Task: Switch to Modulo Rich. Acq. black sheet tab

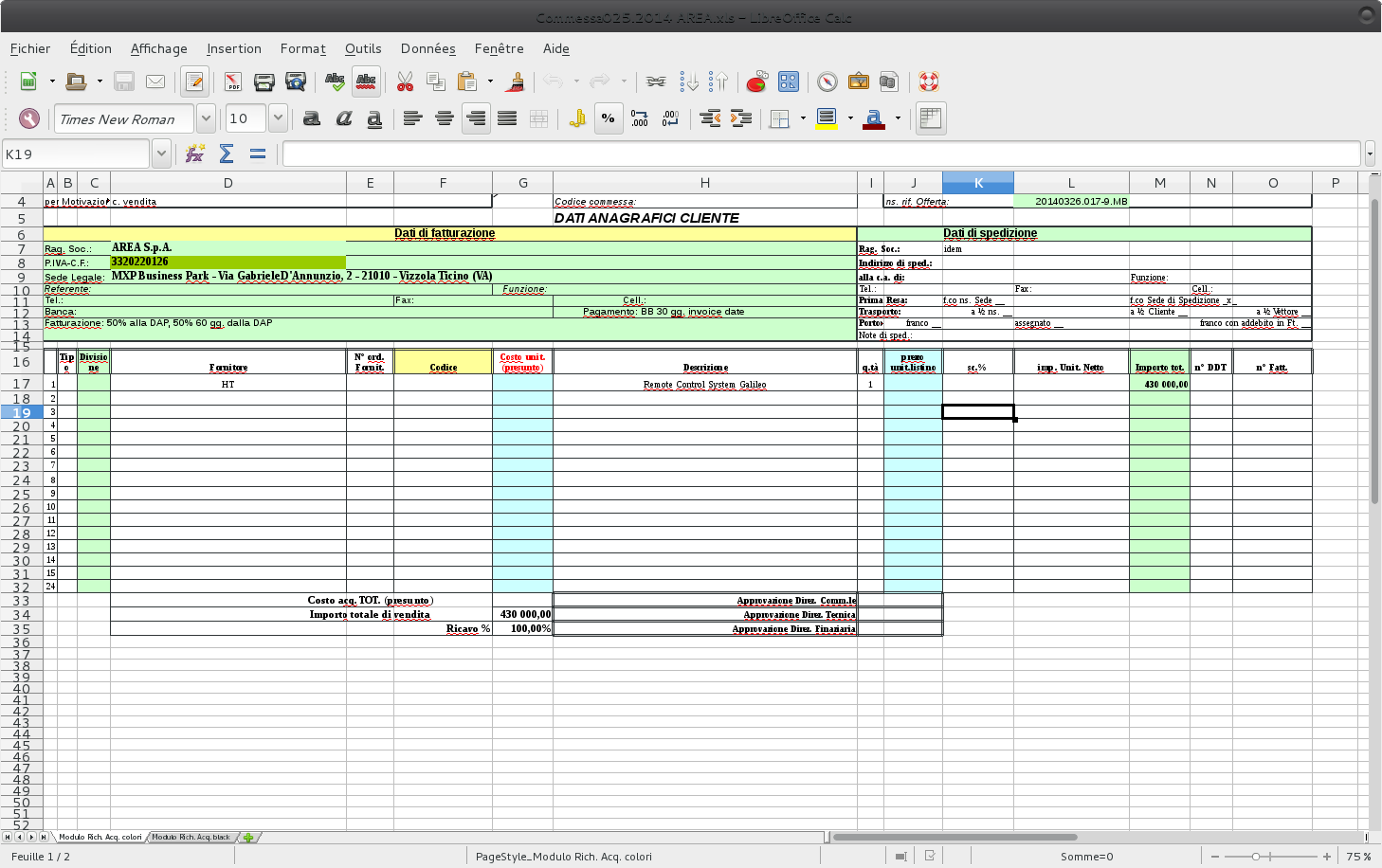Action: [191, 838]
